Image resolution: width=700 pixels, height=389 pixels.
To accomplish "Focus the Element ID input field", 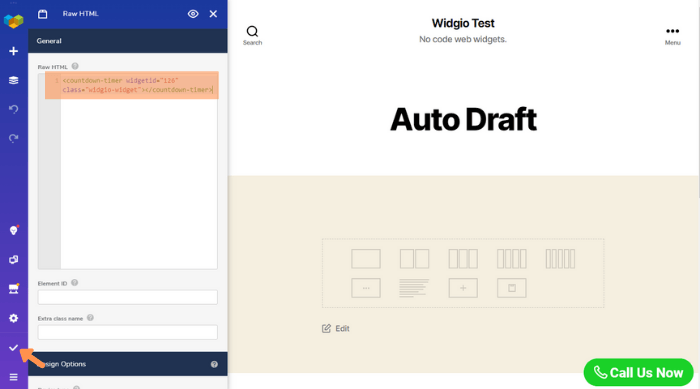I will click(128, 297).
